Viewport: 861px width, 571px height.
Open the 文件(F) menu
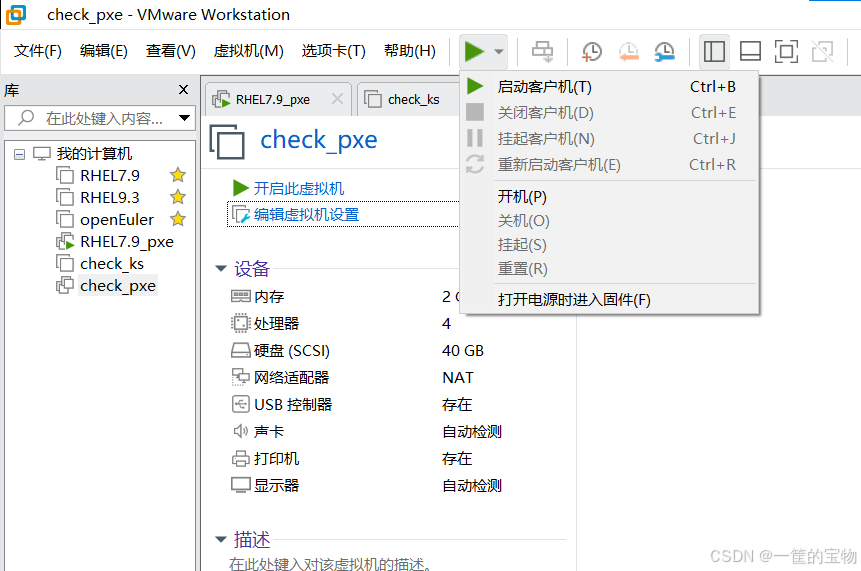click(37, 51)
